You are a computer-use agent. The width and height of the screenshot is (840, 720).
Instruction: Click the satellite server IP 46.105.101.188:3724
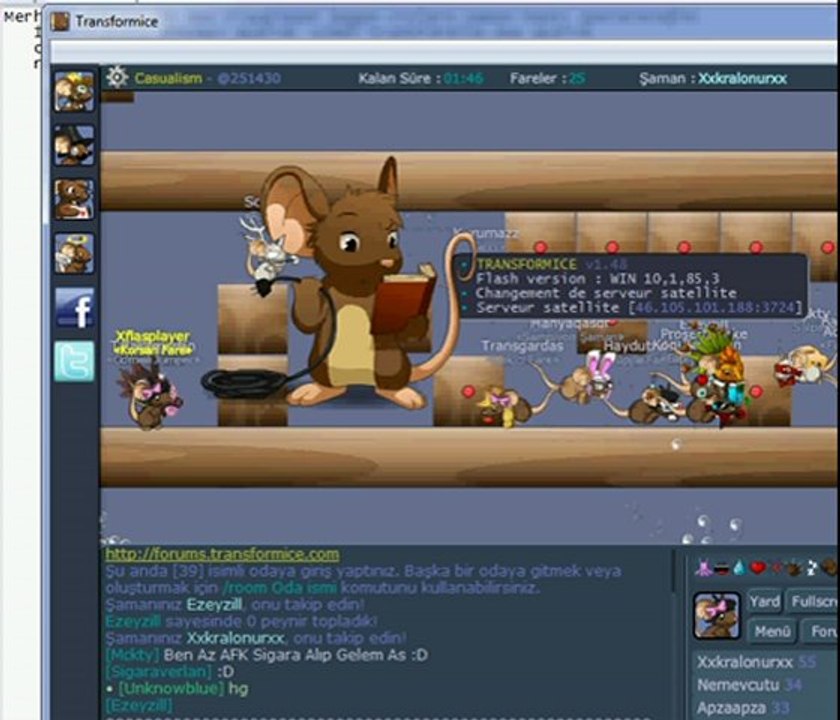pos(715,308)
